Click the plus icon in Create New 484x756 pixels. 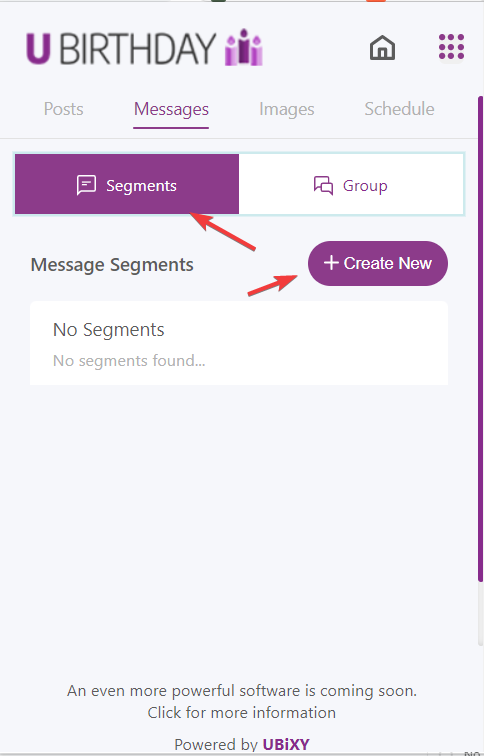coord(331,263)
